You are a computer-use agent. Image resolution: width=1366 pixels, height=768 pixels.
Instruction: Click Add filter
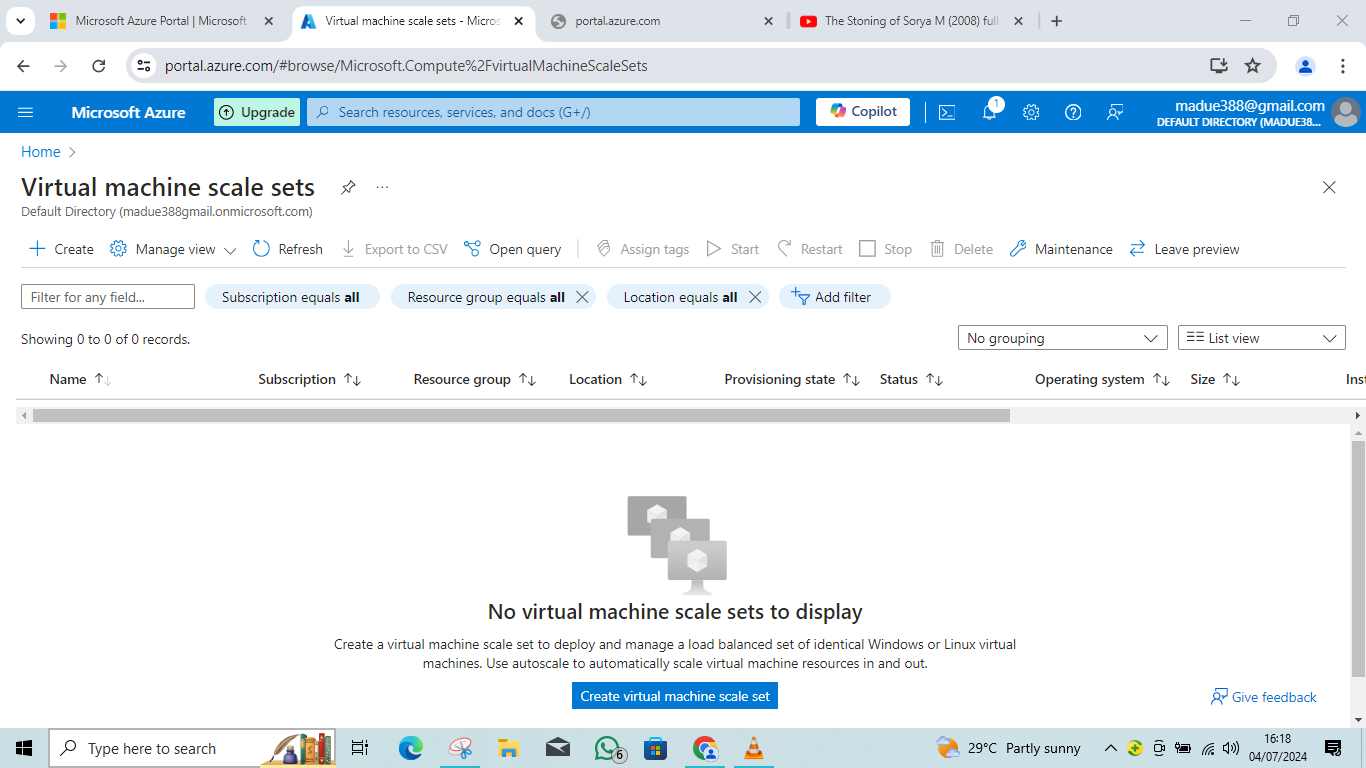[x=834, y=297]
